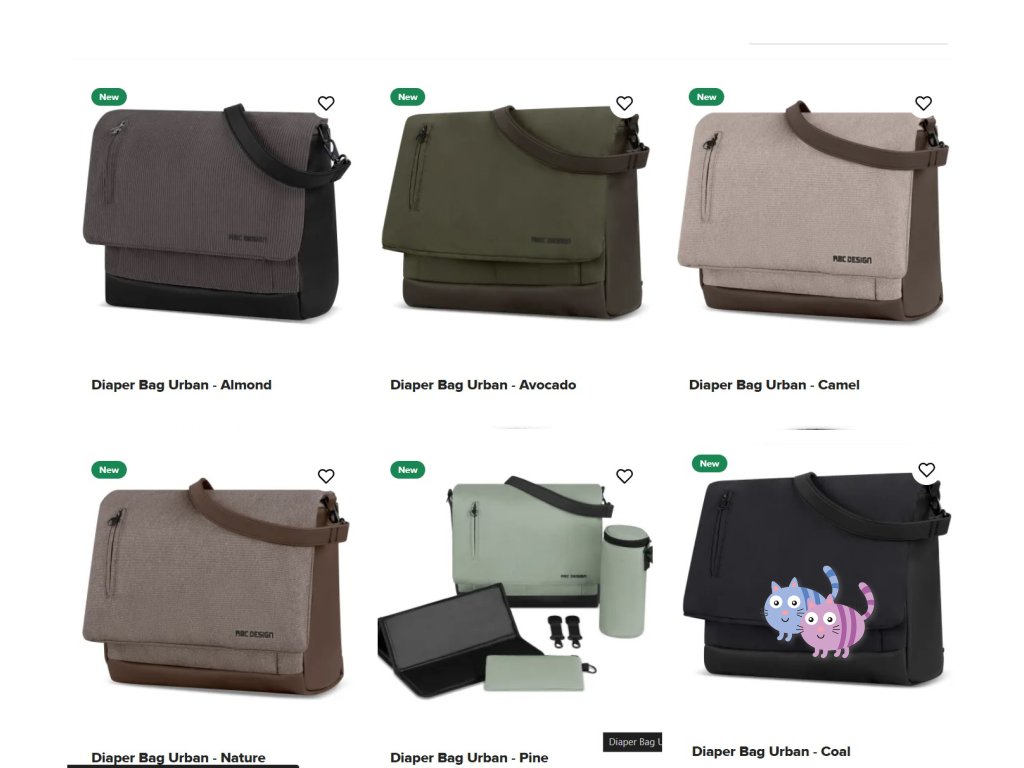Screen dimensions: 1024x768
Task: Favorite the Avocado diaper bag
Action: tap(624, 103)
